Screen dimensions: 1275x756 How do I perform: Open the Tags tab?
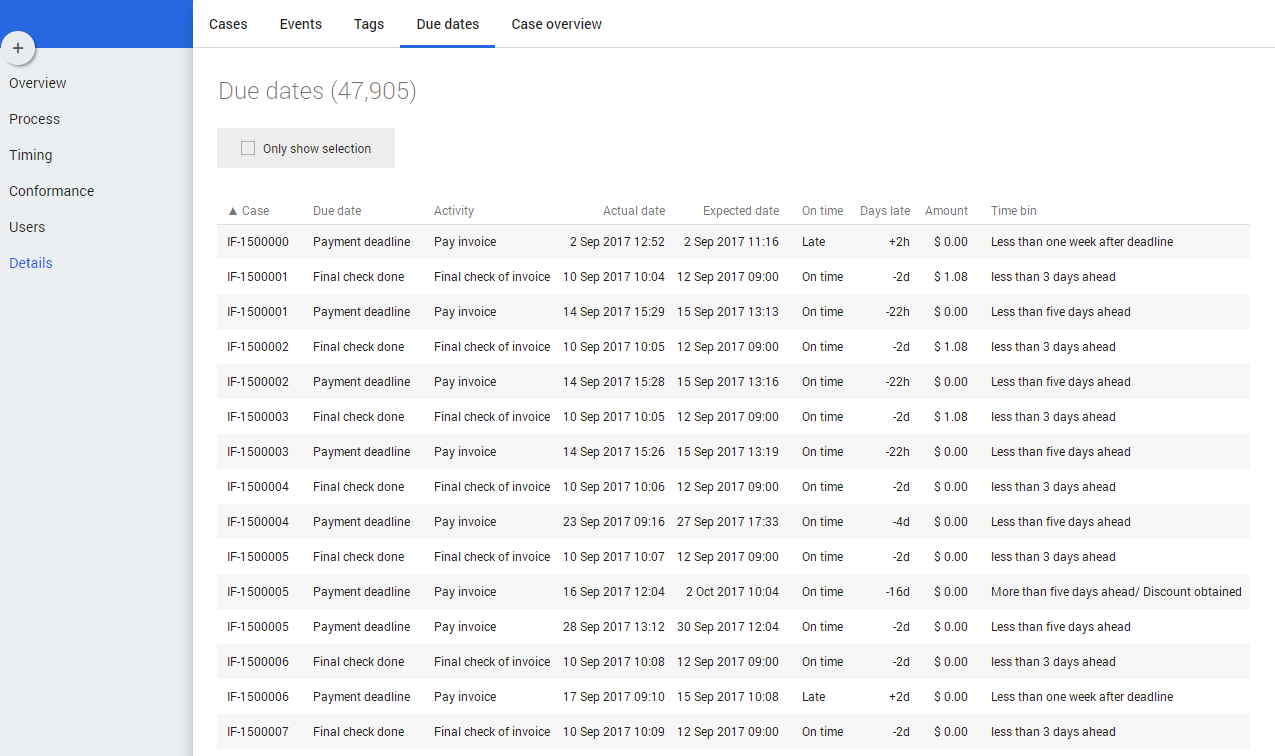click(x=369, y=24)
